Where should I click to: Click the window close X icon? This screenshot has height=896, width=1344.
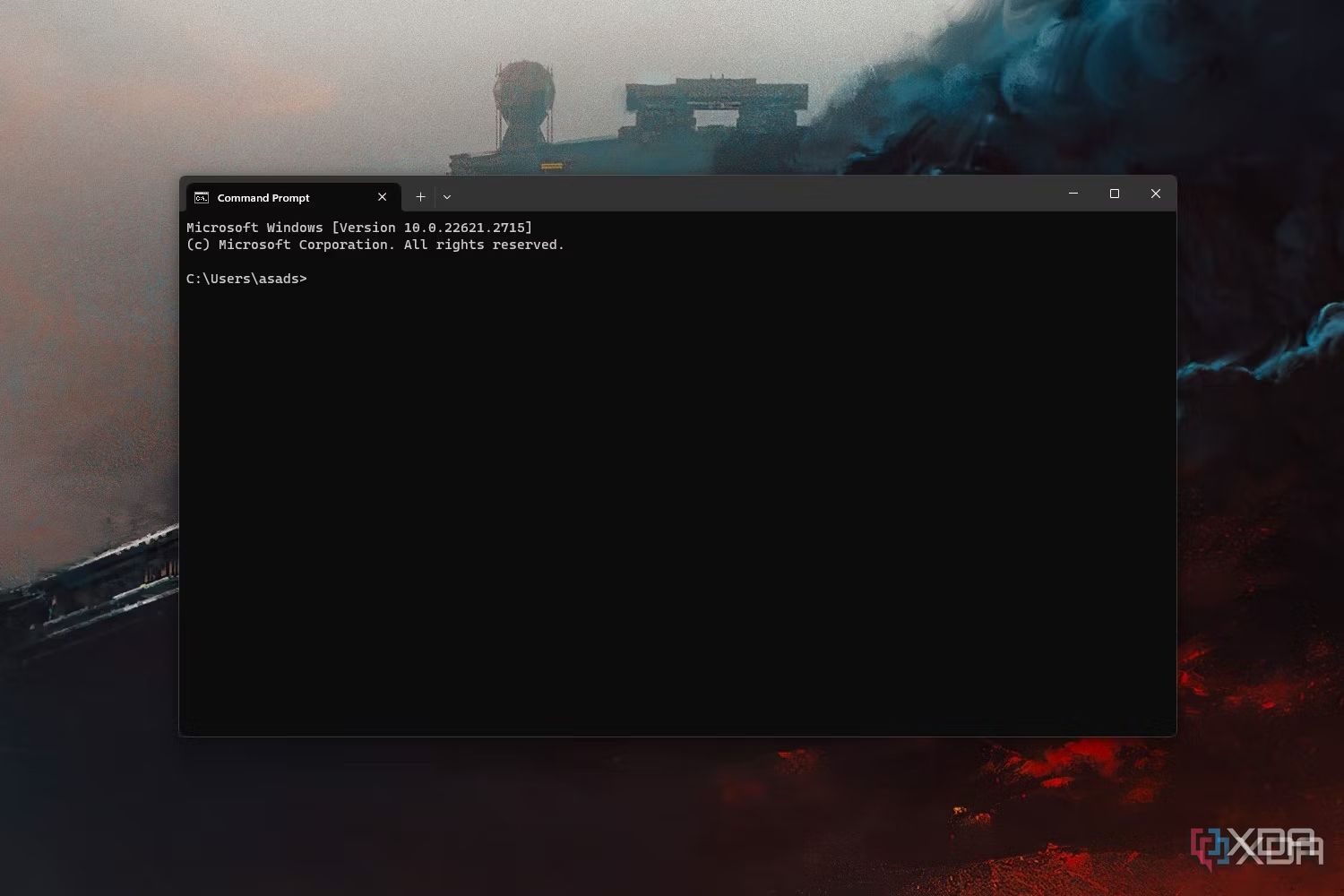tap(1156, 194)
